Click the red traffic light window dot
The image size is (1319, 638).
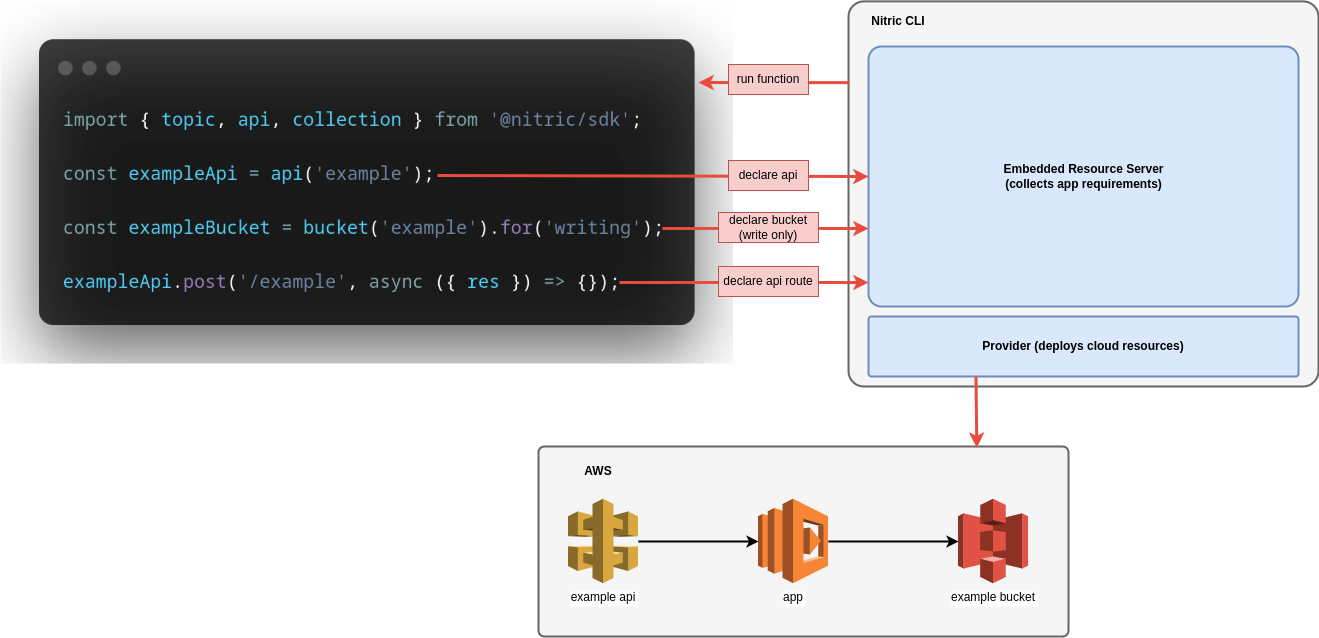click(x=65, y=68)
